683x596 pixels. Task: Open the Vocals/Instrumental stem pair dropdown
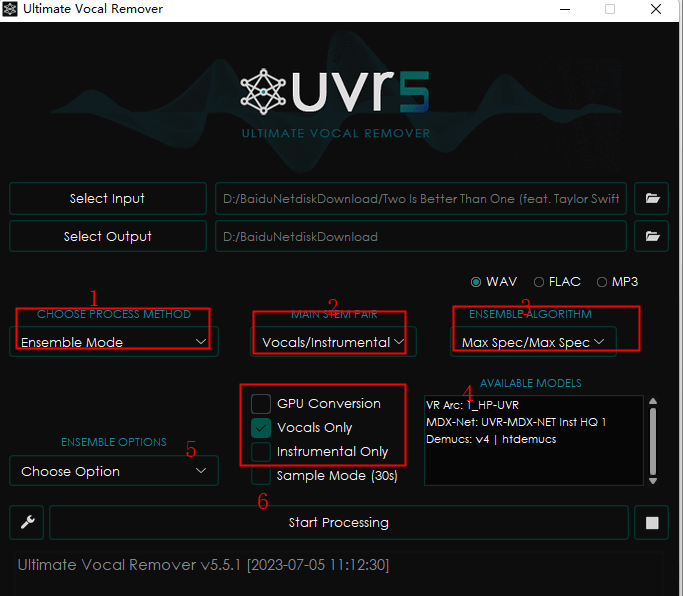(x=333, y=342)
